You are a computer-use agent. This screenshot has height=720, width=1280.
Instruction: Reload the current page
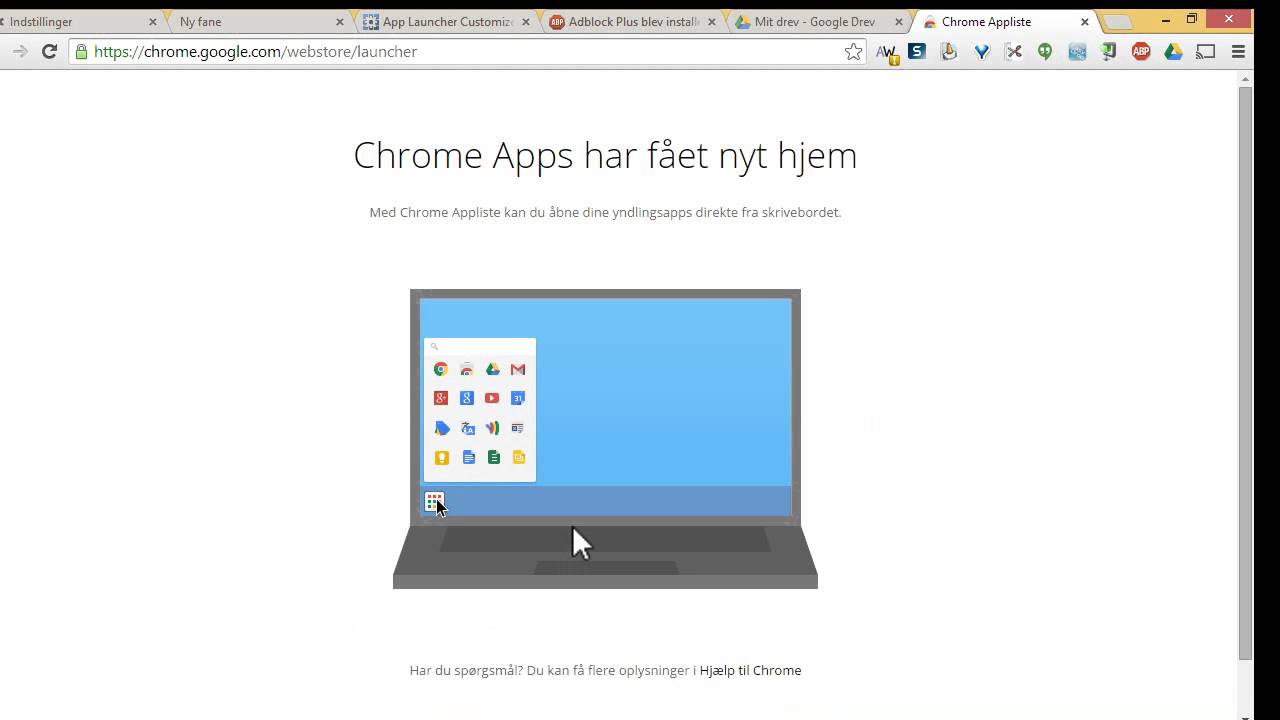click(x=49, y=52)
